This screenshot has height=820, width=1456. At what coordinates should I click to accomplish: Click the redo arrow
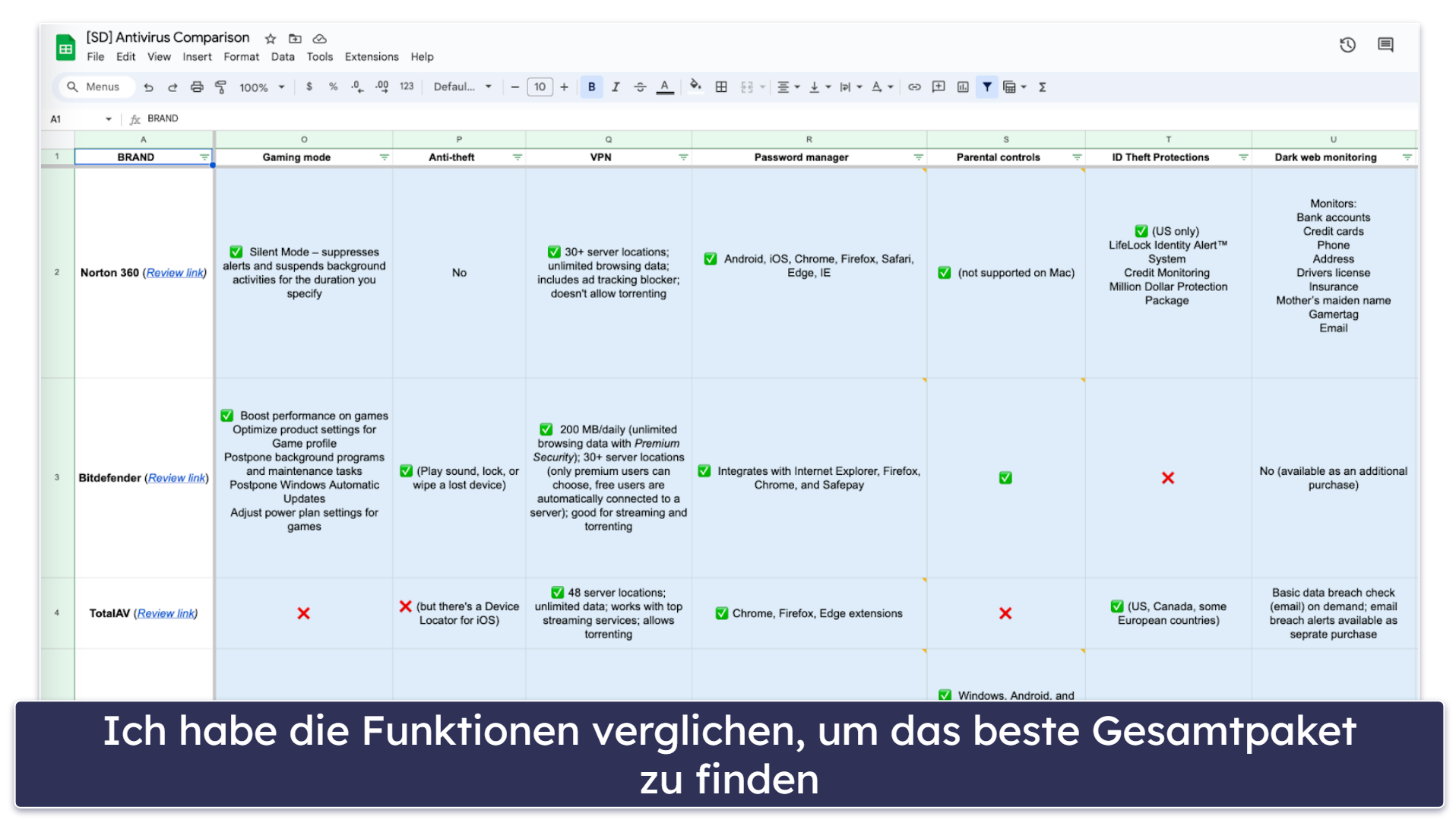pos(173,87)
